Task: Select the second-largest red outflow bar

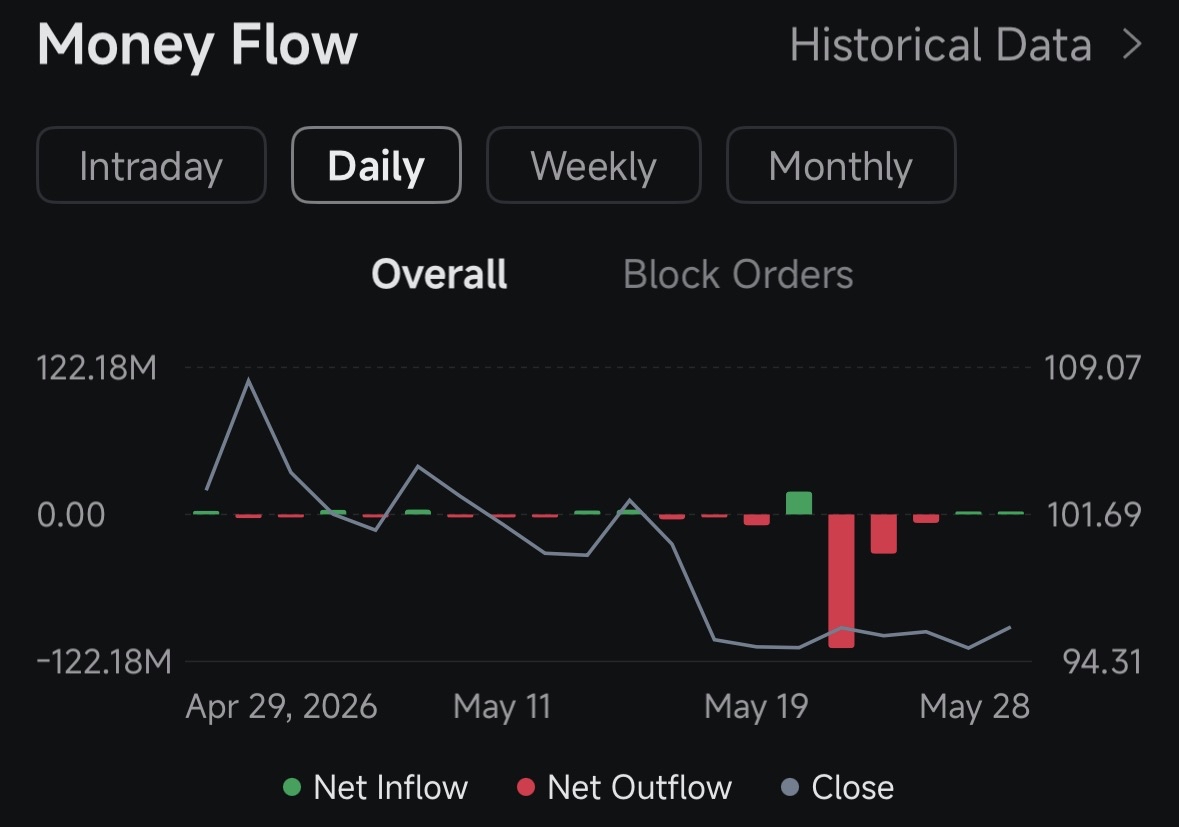Action: pos(883,534)
